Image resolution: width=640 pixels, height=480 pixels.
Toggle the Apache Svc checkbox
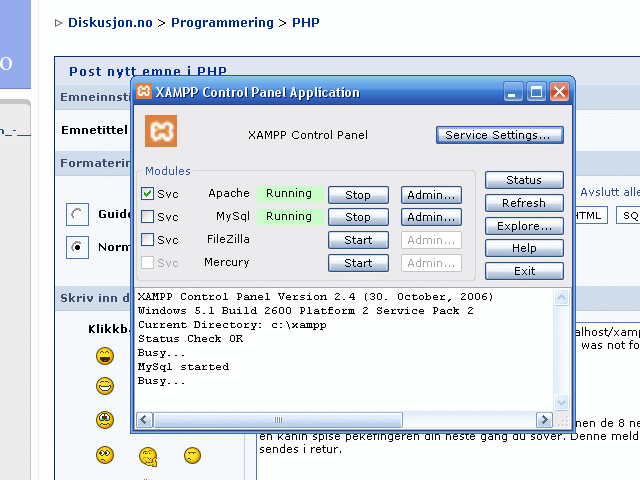coord(147,193)
